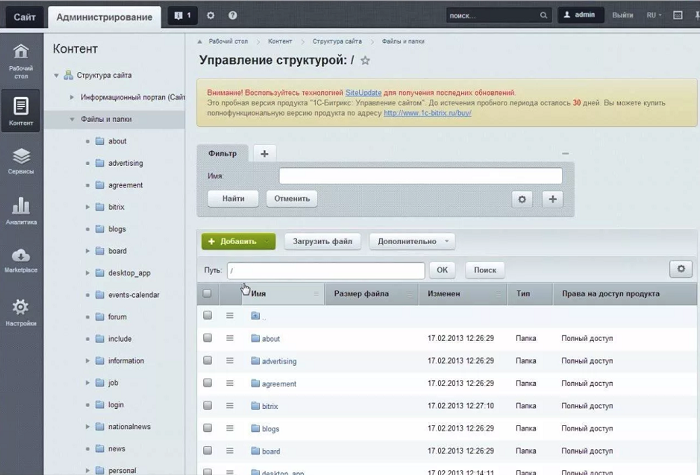Switch to the Администрирование tab

click(x=104, y=17)
